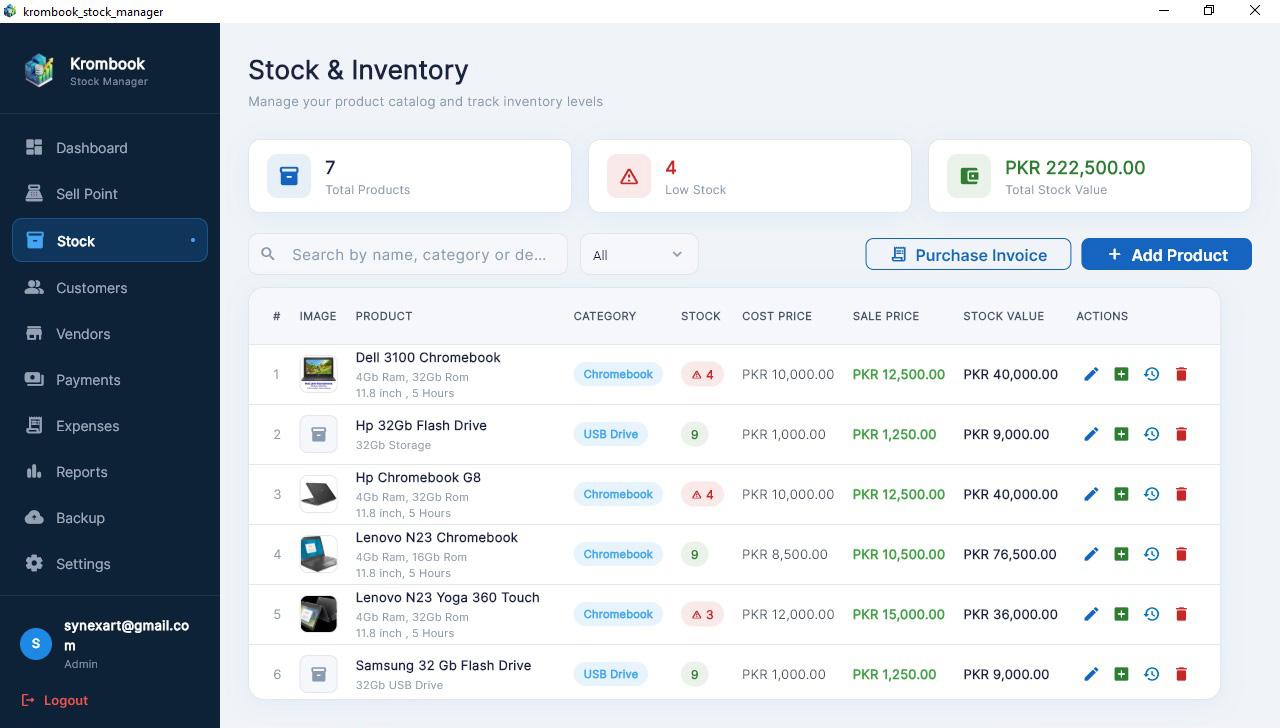Open the All category filter dropdown
The height and width of the screenshot is (728, 1280).
tap(638, 255)
